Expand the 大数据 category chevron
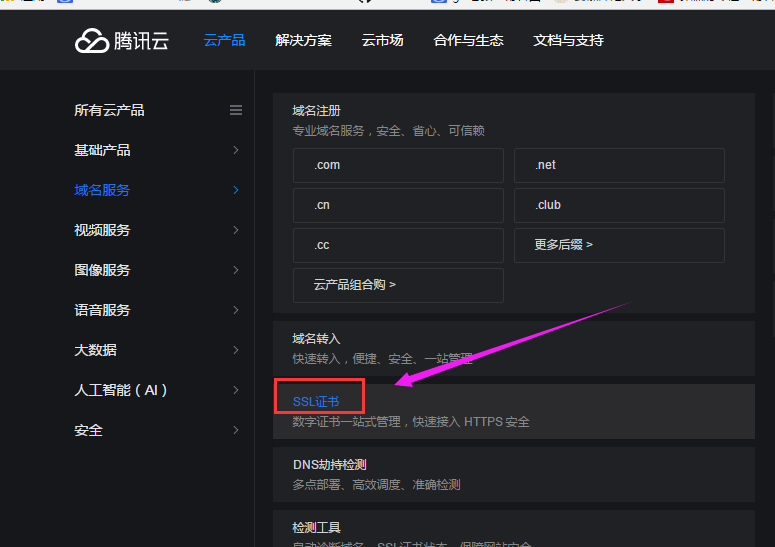775x547 pixels. coord(236,350)
